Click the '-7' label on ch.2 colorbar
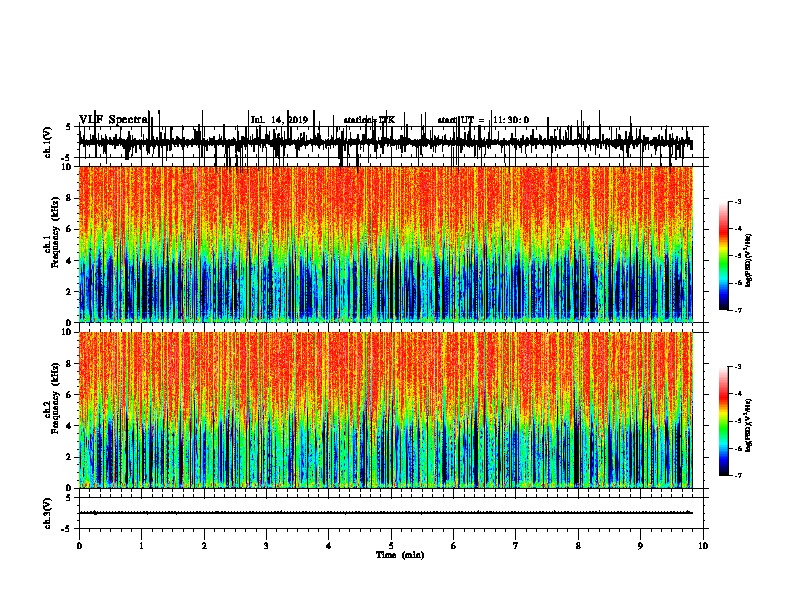The image size is (792, 612). (738, 475)
